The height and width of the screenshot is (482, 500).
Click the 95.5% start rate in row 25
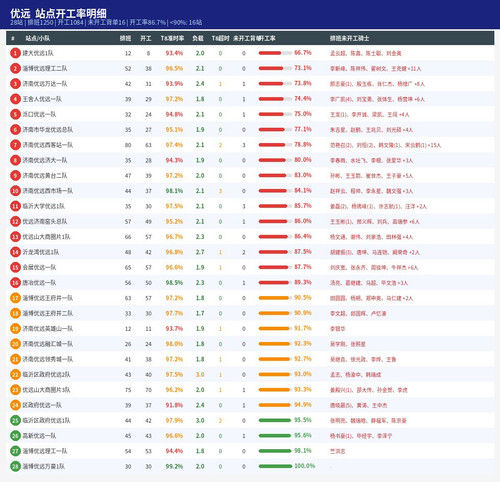(x=303, y=420)
